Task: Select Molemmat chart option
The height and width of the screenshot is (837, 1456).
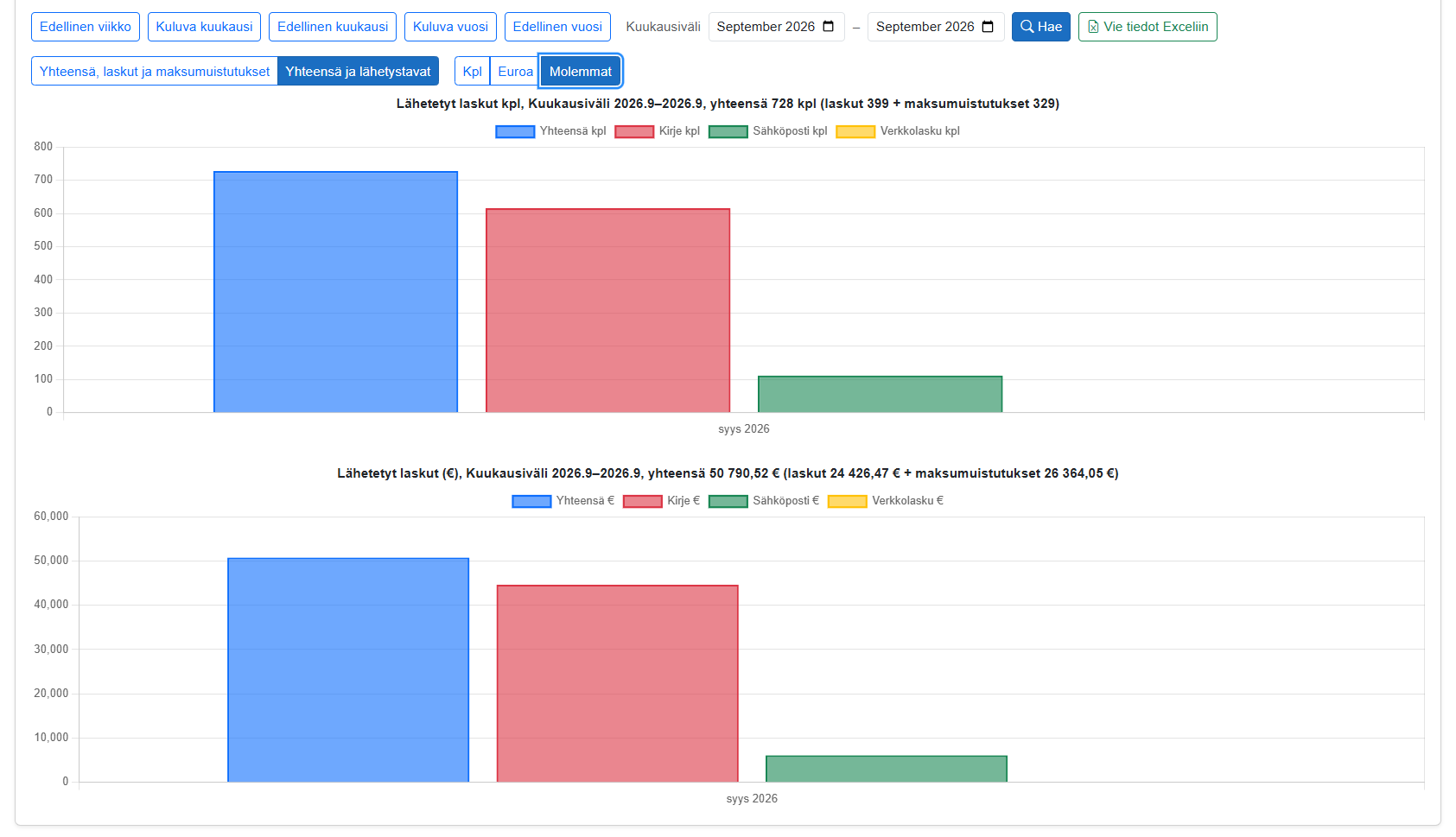Action: pyautogui.click(x=581, y=72)
